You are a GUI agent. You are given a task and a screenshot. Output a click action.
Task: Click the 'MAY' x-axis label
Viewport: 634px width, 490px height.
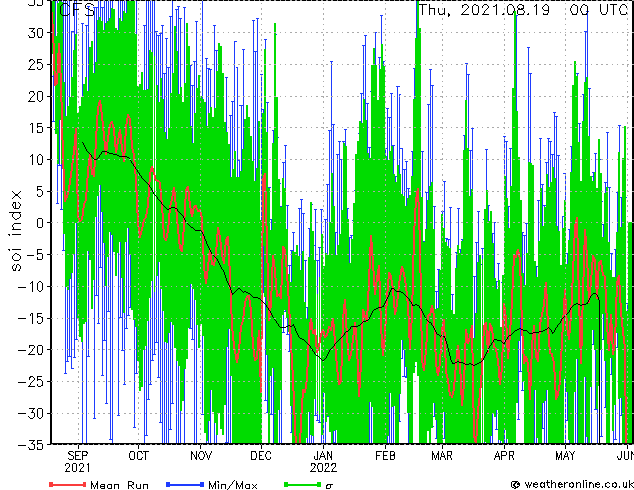click(x=565, y=456)
